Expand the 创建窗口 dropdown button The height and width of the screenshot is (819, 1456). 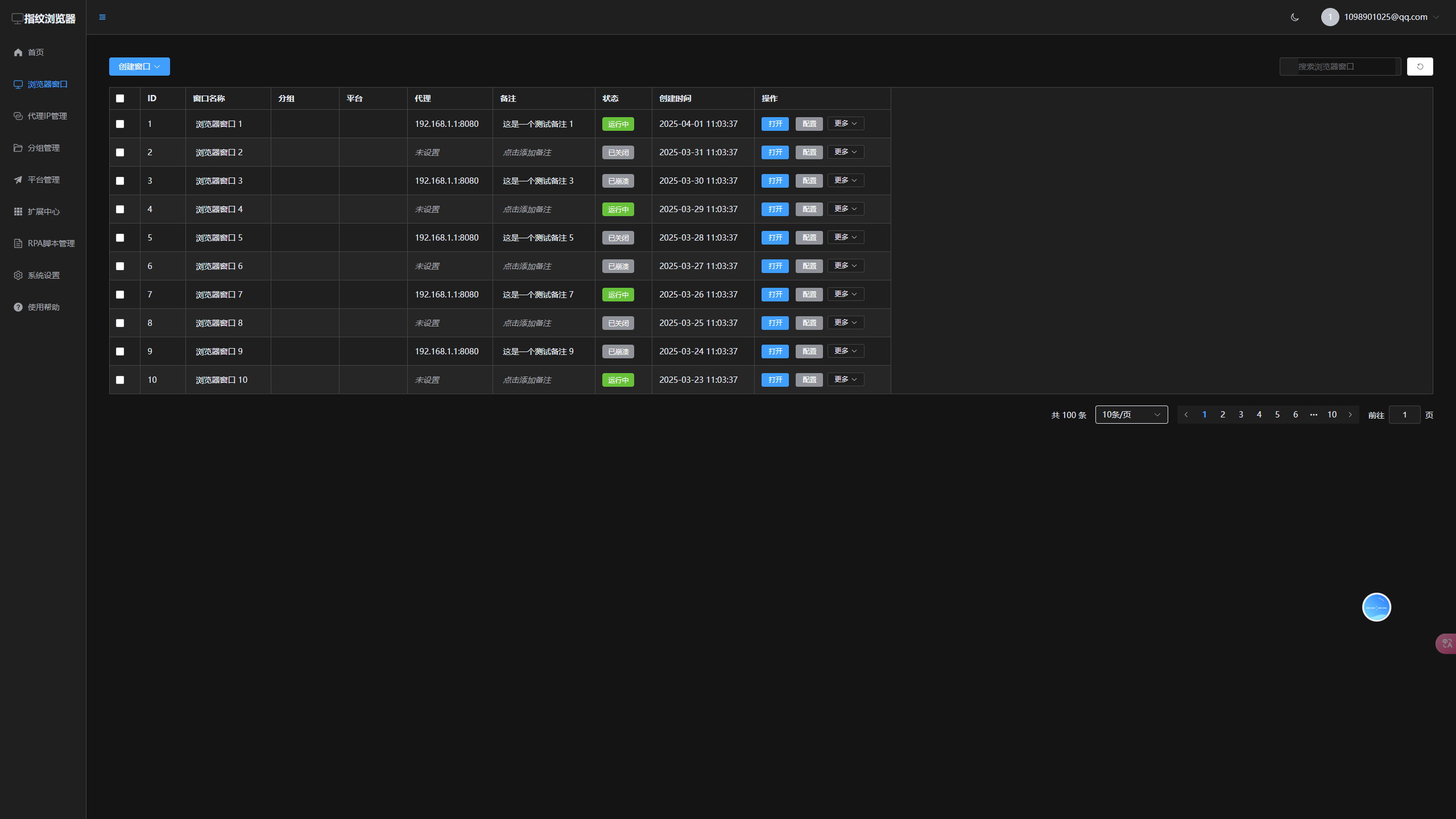(139, 67)
